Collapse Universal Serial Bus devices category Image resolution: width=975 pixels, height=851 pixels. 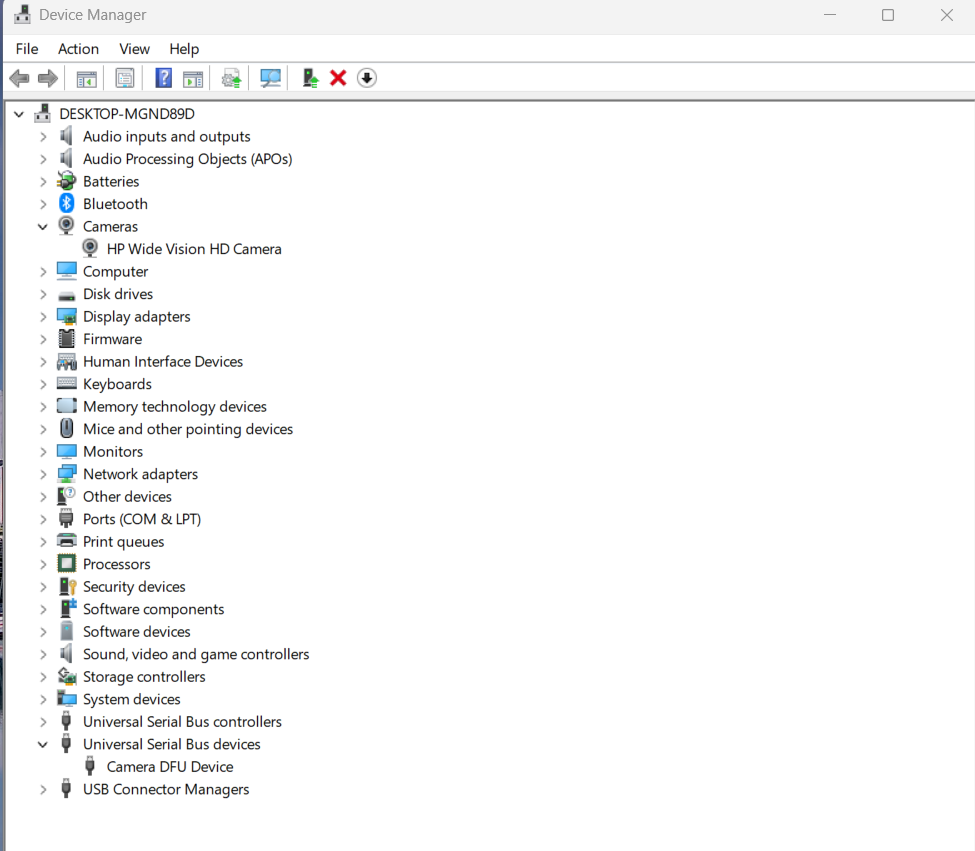[43, 745]
